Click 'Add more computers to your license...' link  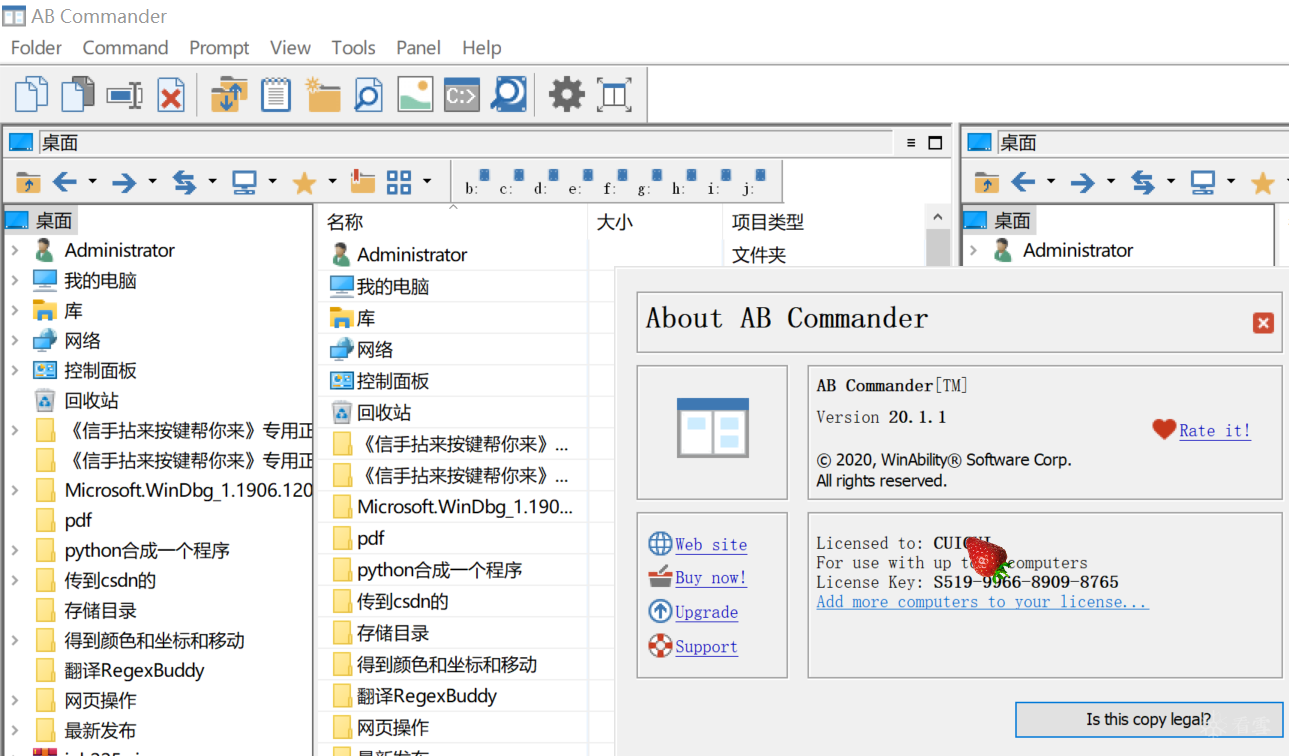point(982,602)
